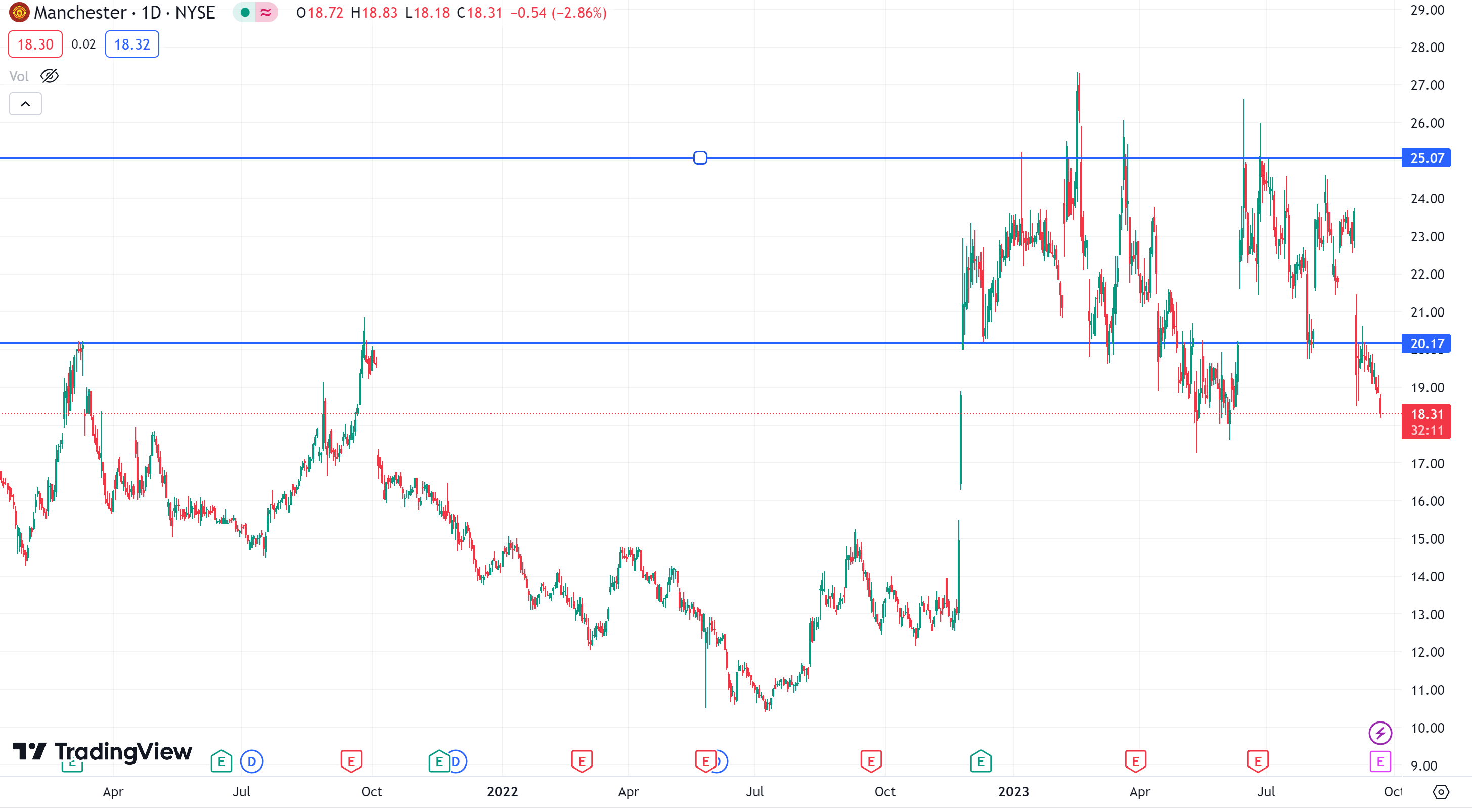This screenshot has height=812, width=1472.
Task: Click the closing price value C18.31
Action: [479, 13]
